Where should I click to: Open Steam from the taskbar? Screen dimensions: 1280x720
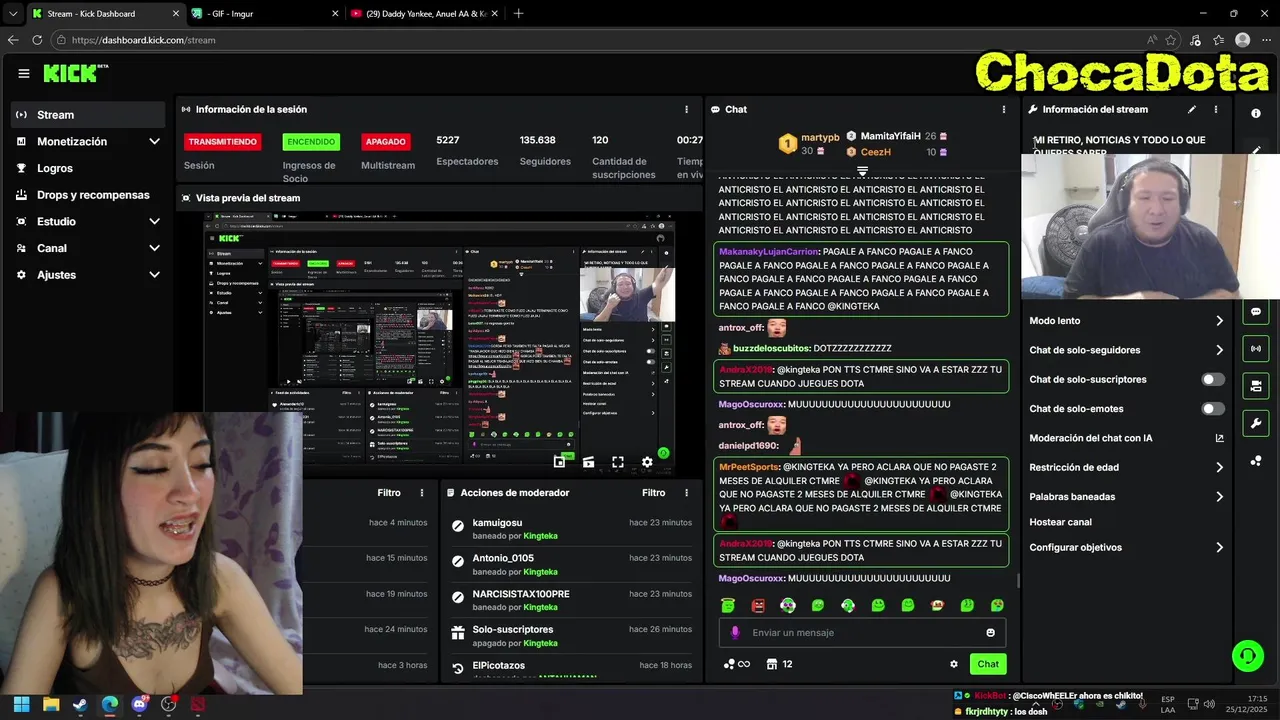pyautogui.click(x=80, y=704)
